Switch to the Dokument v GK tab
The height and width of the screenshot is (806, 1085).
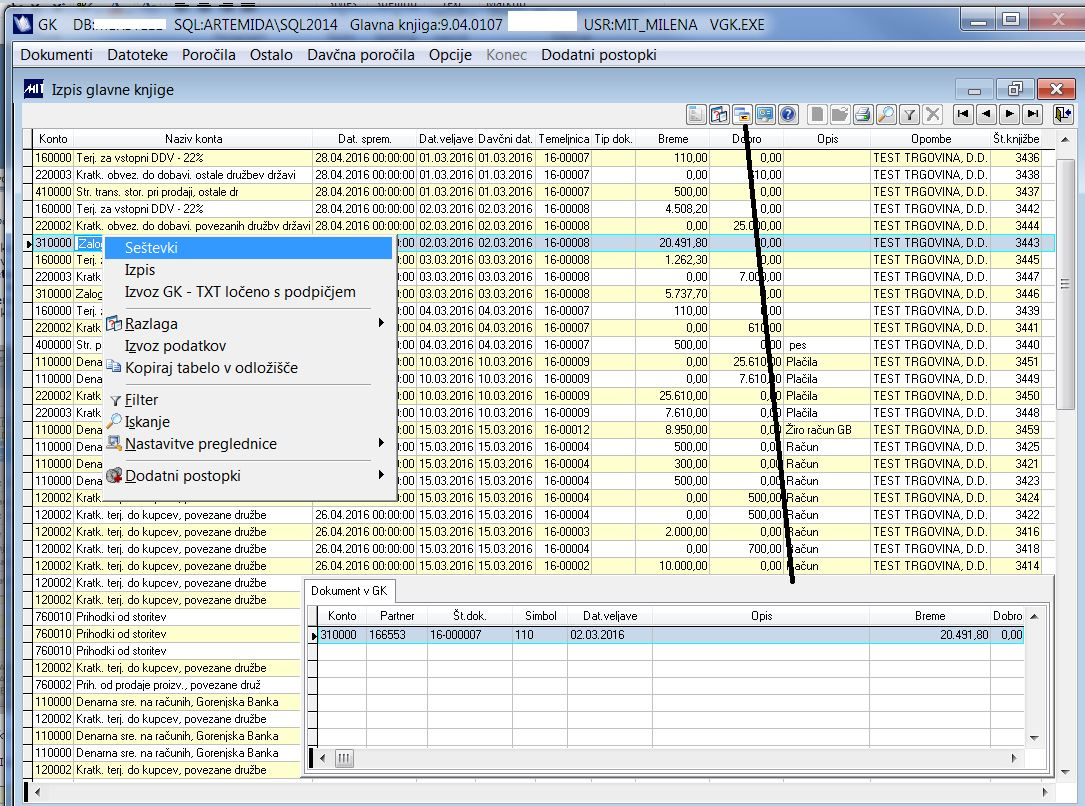[x=349, y=591]
